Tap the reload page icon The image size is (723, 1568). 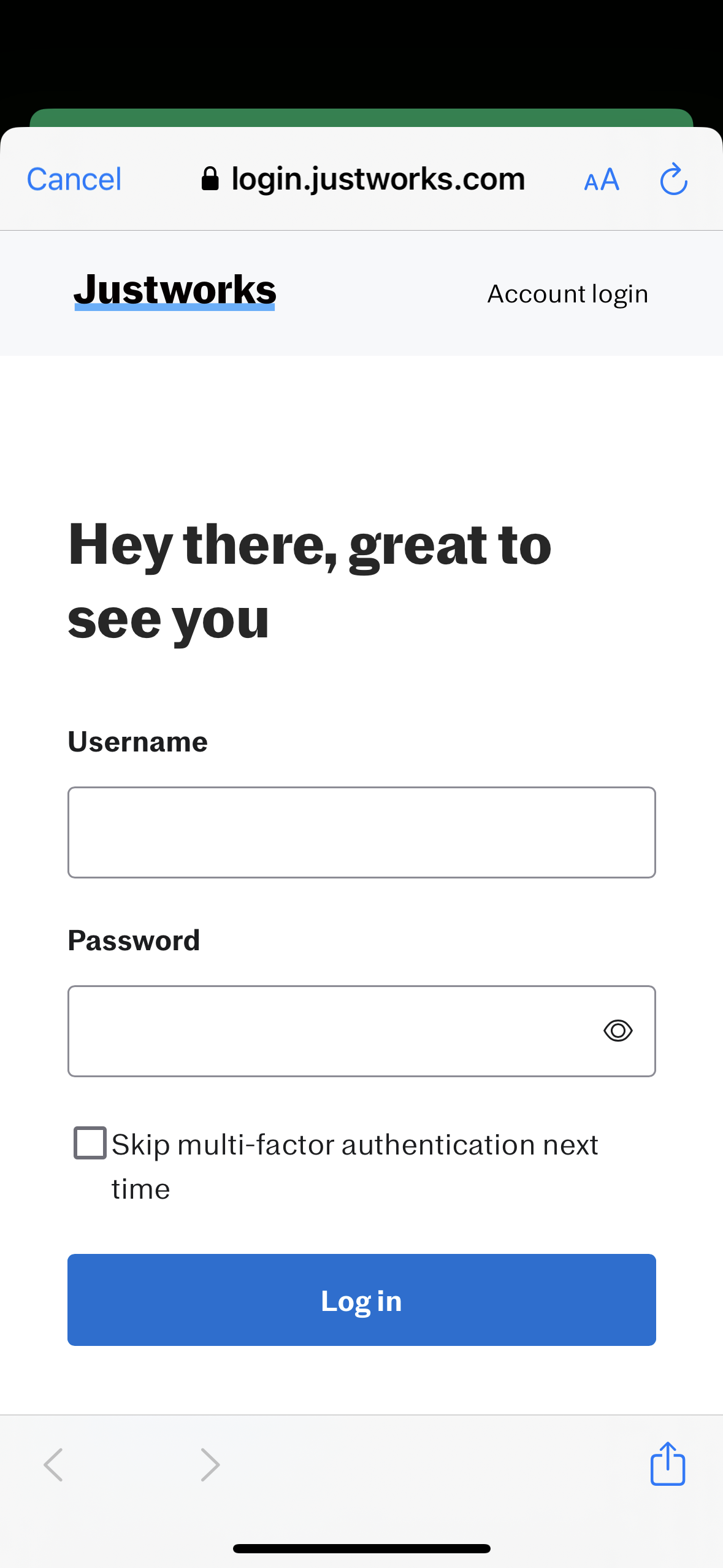(x=673, y=179)
